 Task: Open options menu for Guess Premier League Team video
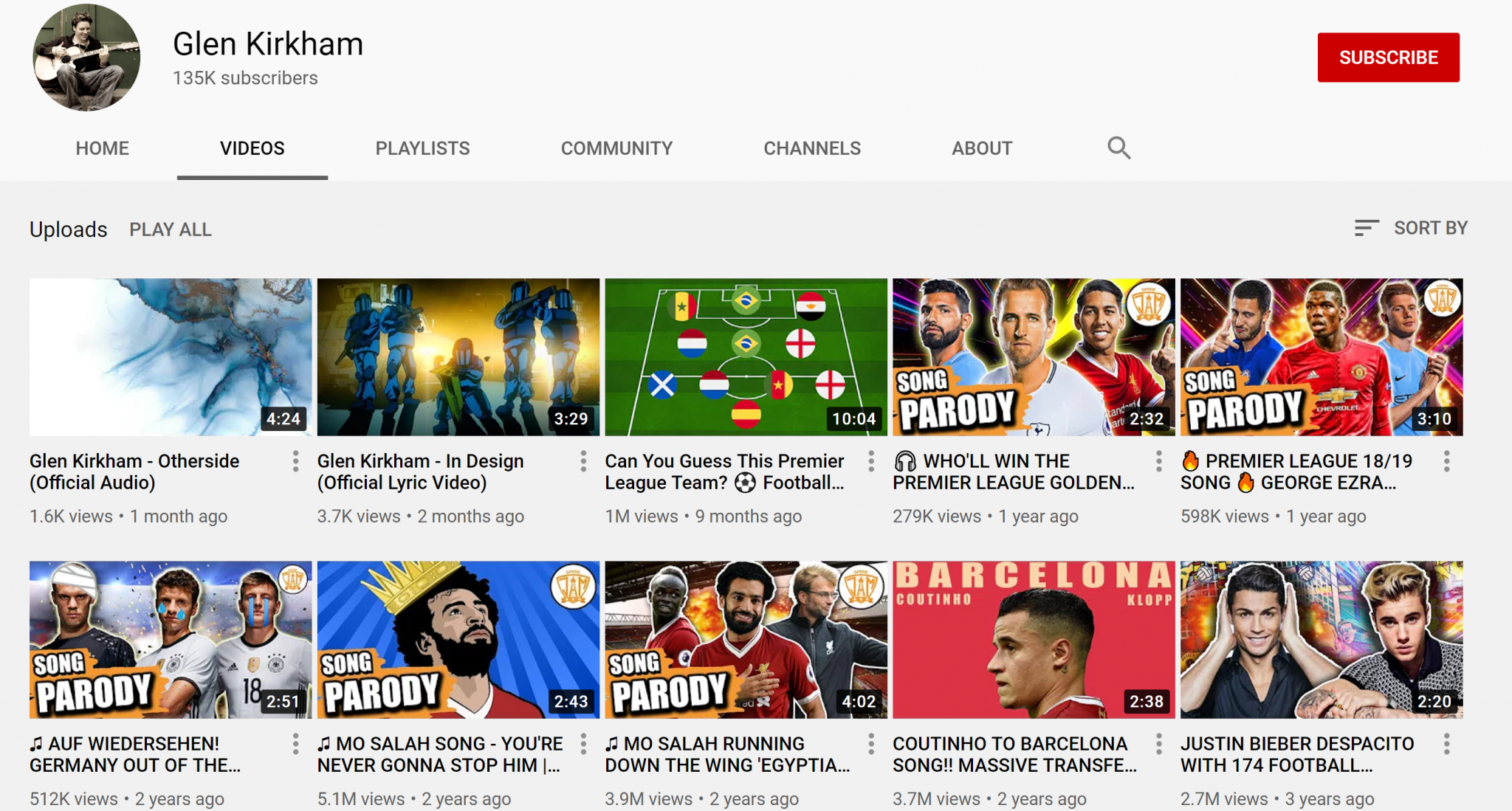click(x=871, y=461)
